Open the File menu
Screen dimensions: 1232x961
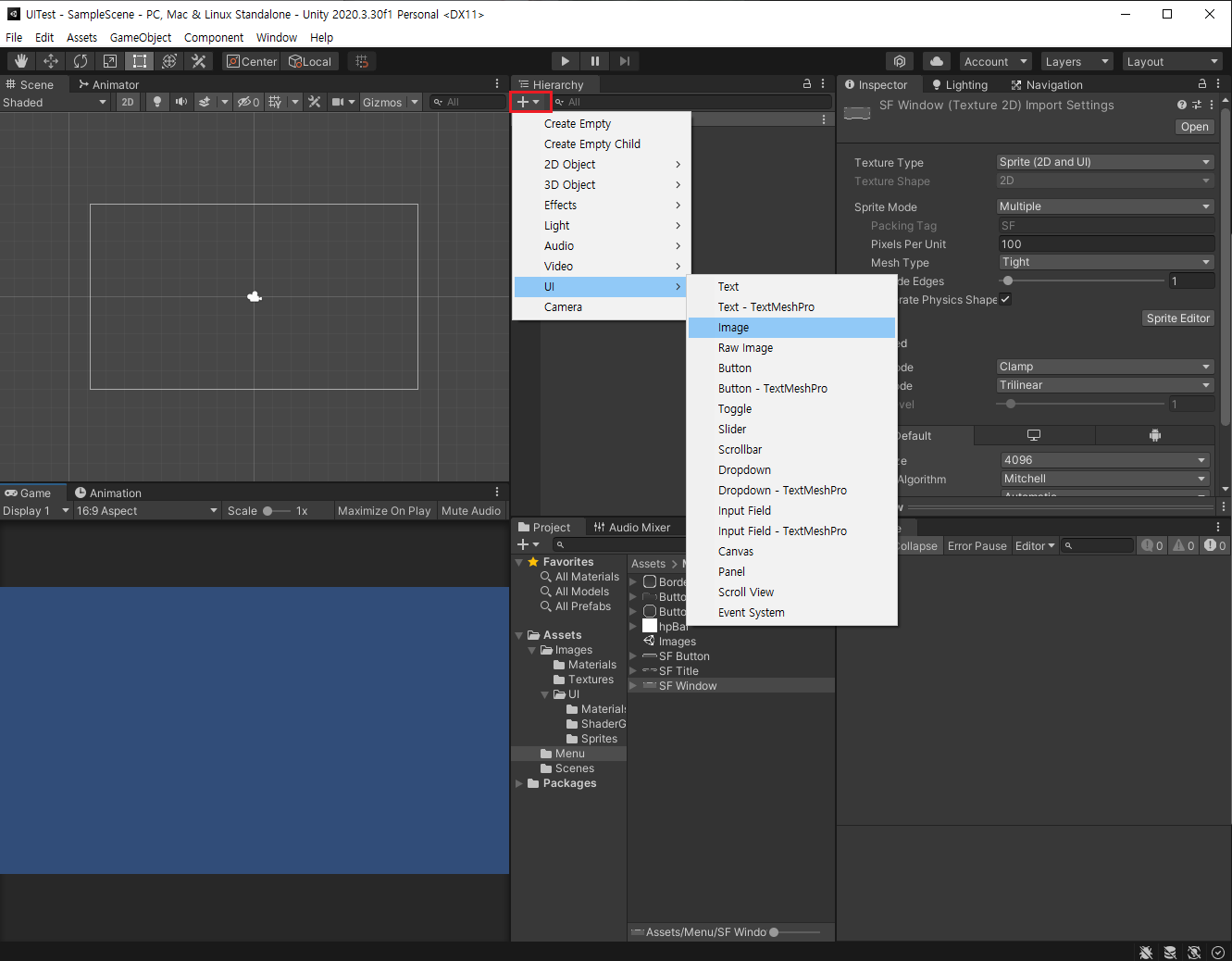pyautogui.click(x=14, y=37)
